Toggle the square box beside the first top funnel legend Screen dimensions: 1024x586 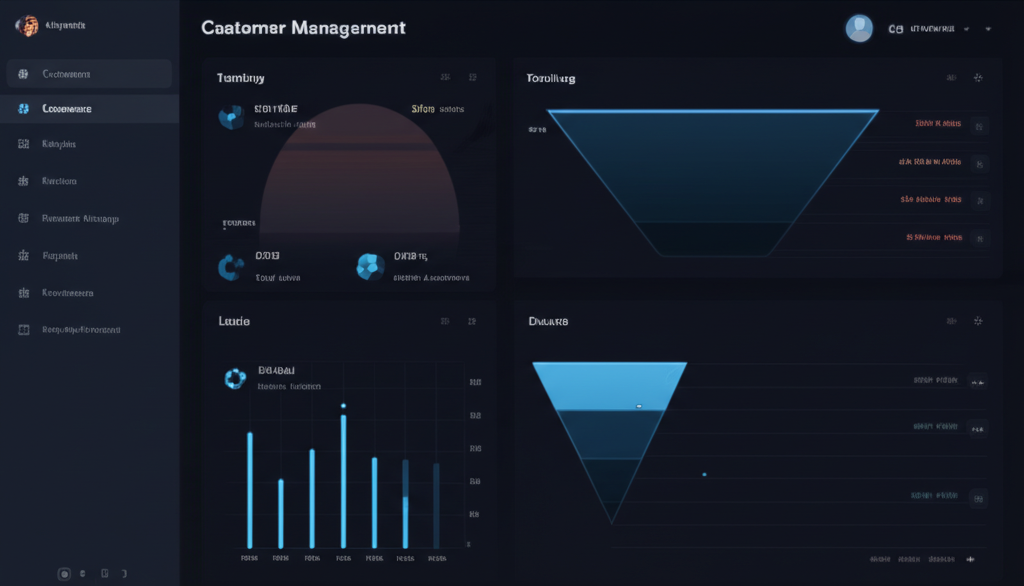tap(979, 125)
